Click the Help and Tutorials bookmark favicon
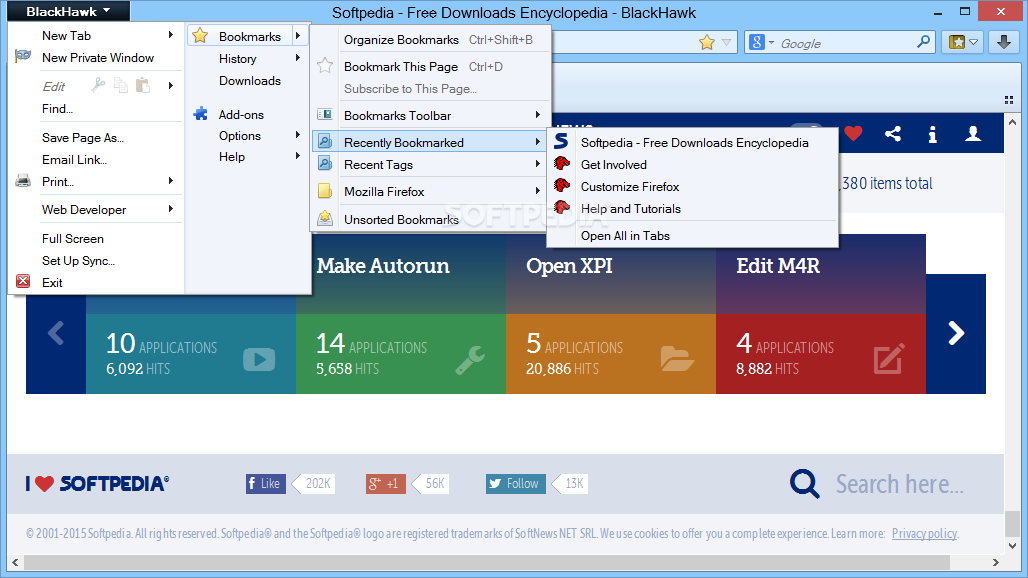This screenshot has width=1028, height=578. tap(562, 208)
